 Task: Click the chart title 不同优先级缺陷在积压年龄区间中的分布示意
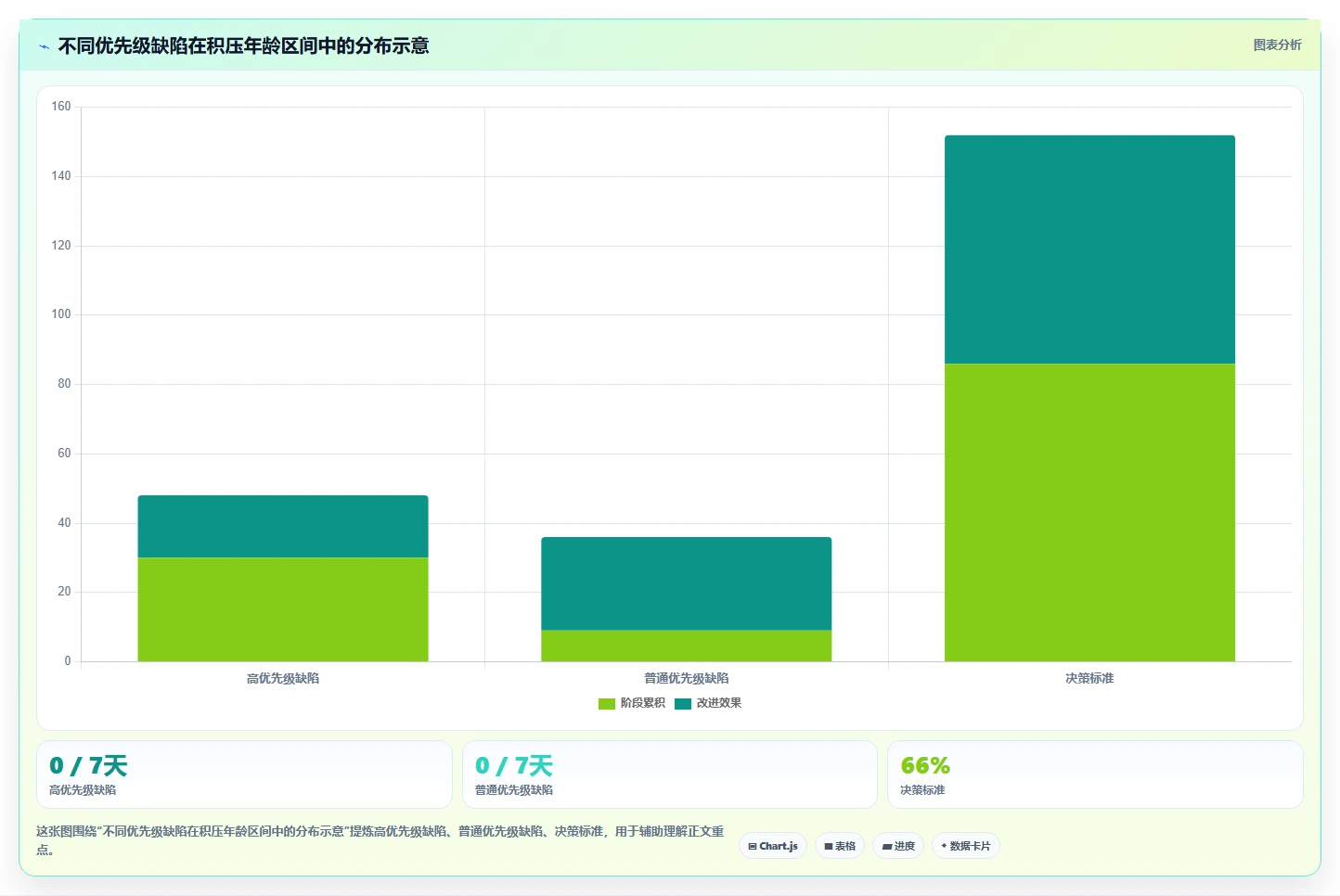pos(243,45)
